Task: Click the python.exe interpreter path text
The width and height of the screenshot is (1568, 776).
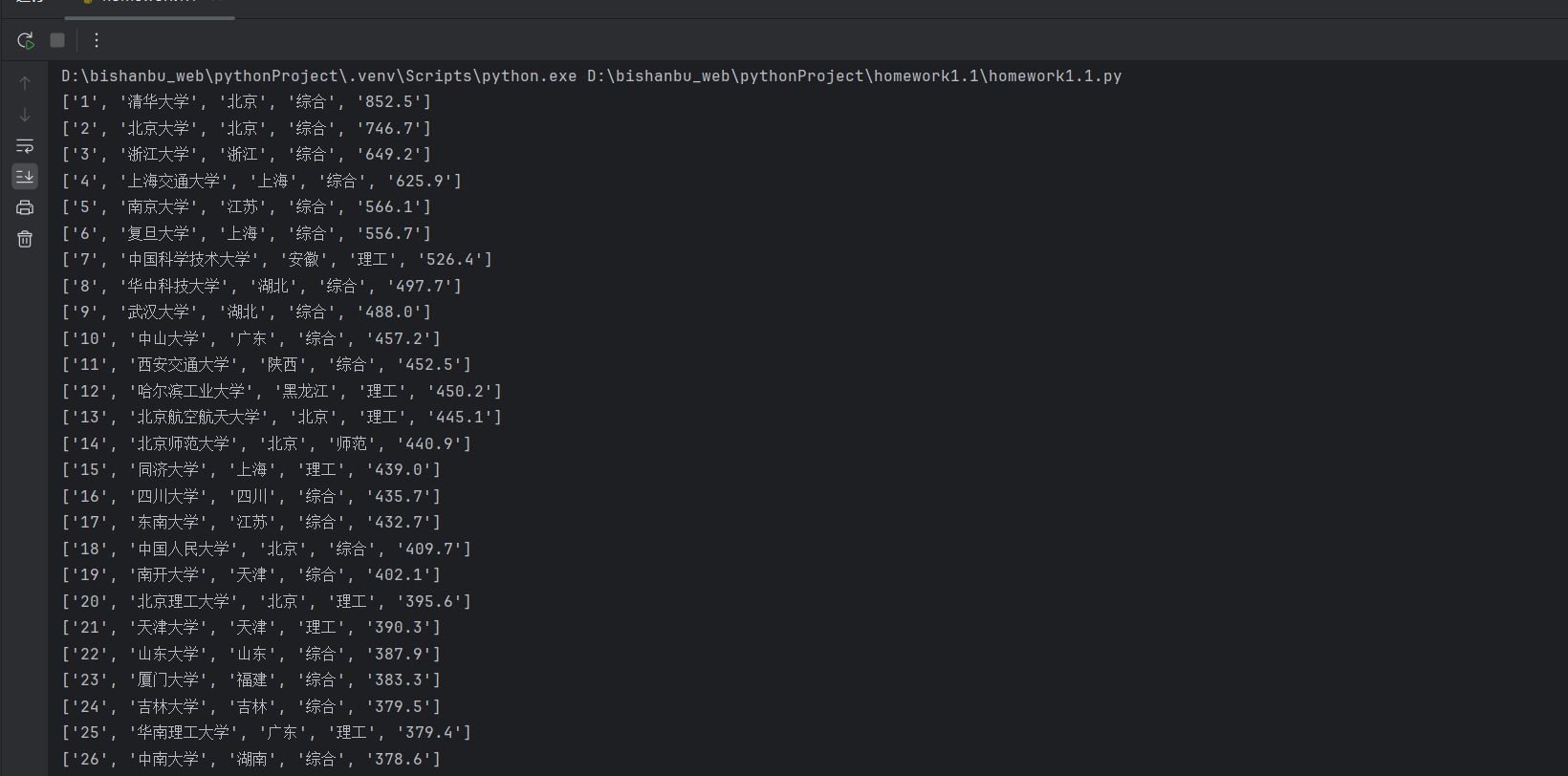Action: (318, 75)
